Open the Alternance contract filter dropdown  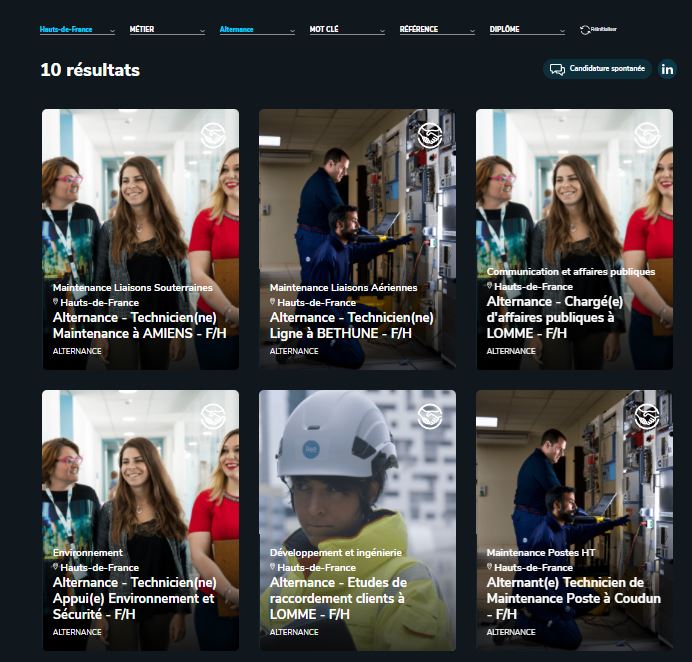click(257, 30)
